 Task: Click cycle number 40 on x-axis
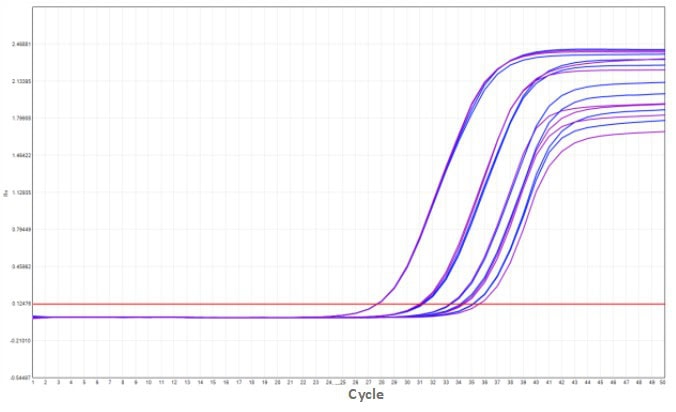click(x=536, y=382)
